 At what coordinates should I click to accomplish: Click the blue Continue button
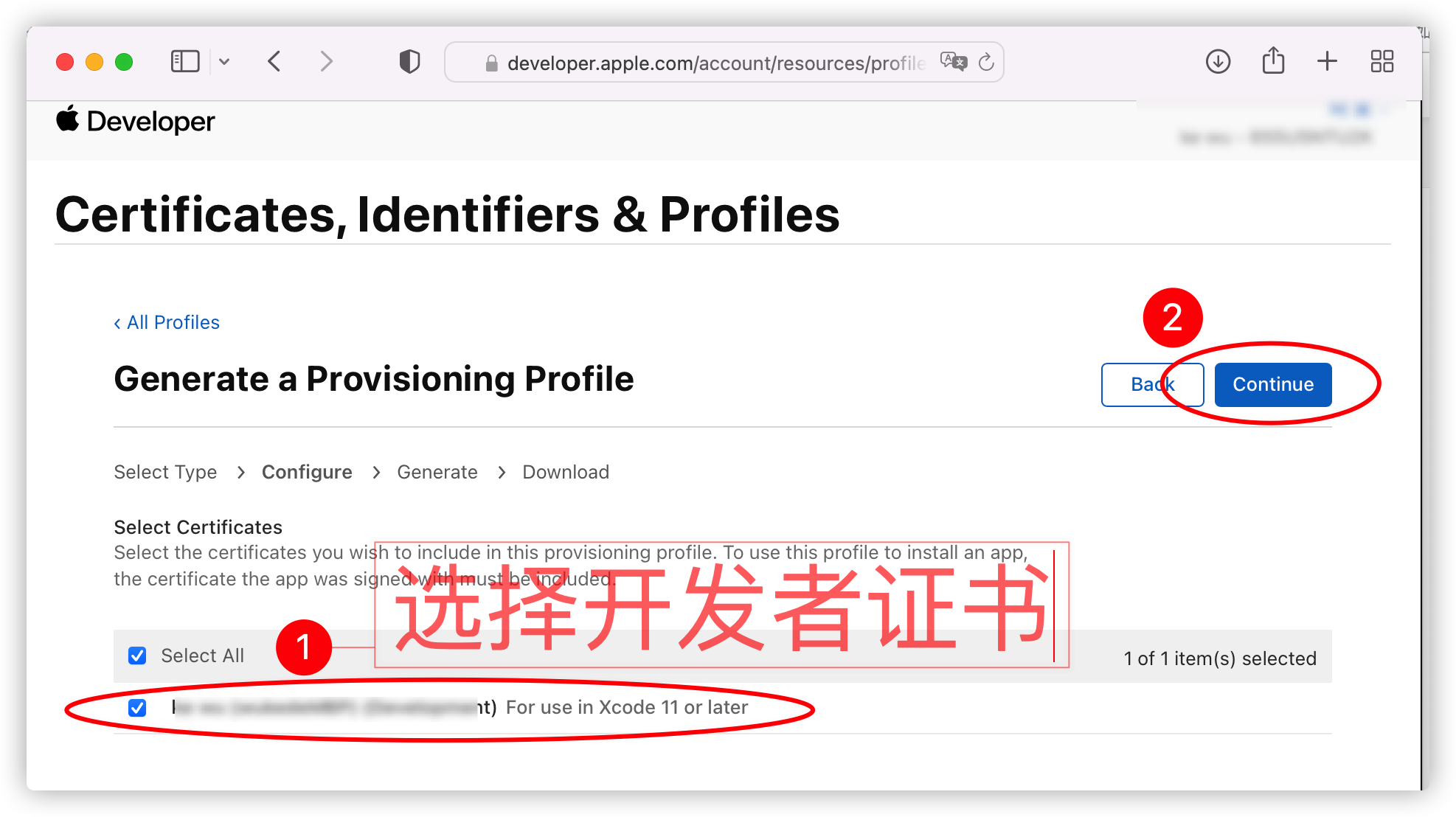click(x=1273, y=384)
